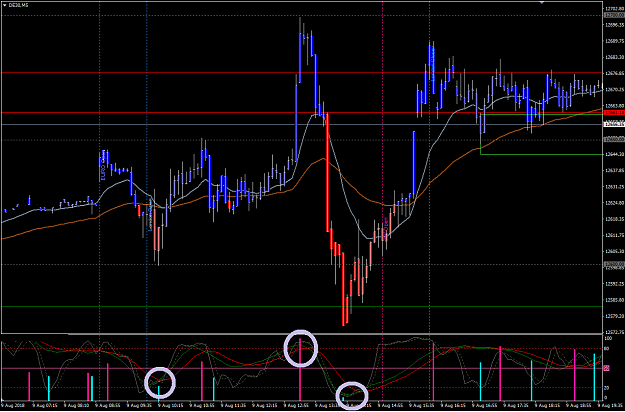Click the DE30,M5 chart symbol label

click(16, 5)
